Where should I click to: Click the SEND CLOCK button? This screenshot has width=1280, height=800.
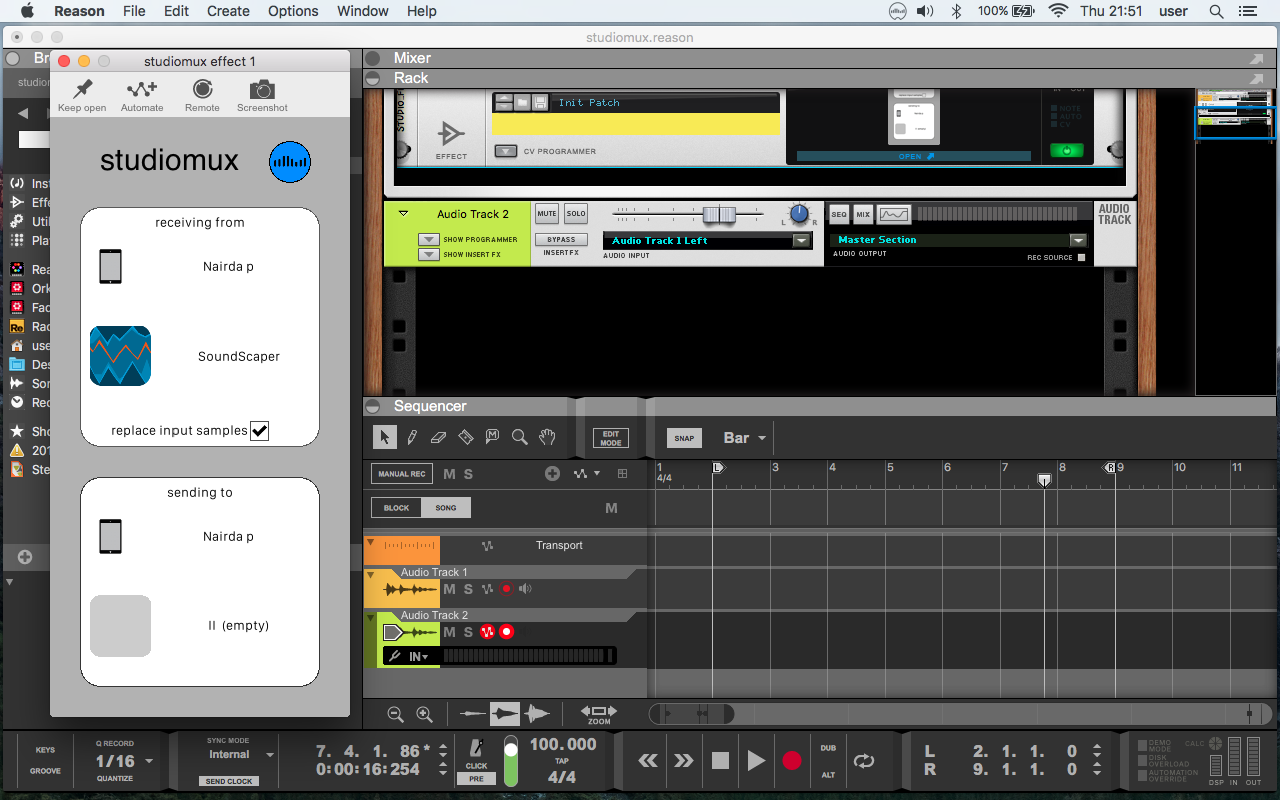[x=229, y=781]
